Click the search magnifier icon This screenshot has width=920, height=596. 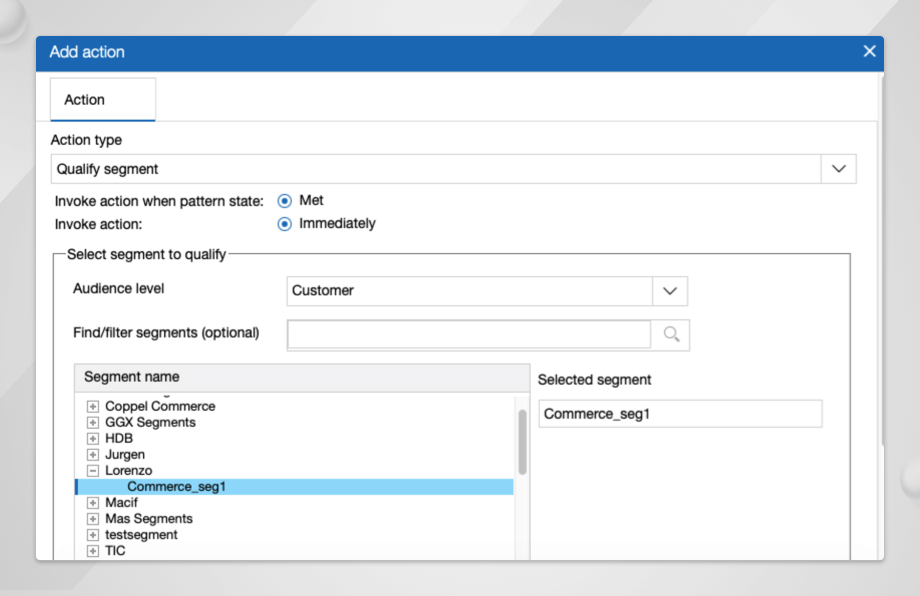point(671,335)
